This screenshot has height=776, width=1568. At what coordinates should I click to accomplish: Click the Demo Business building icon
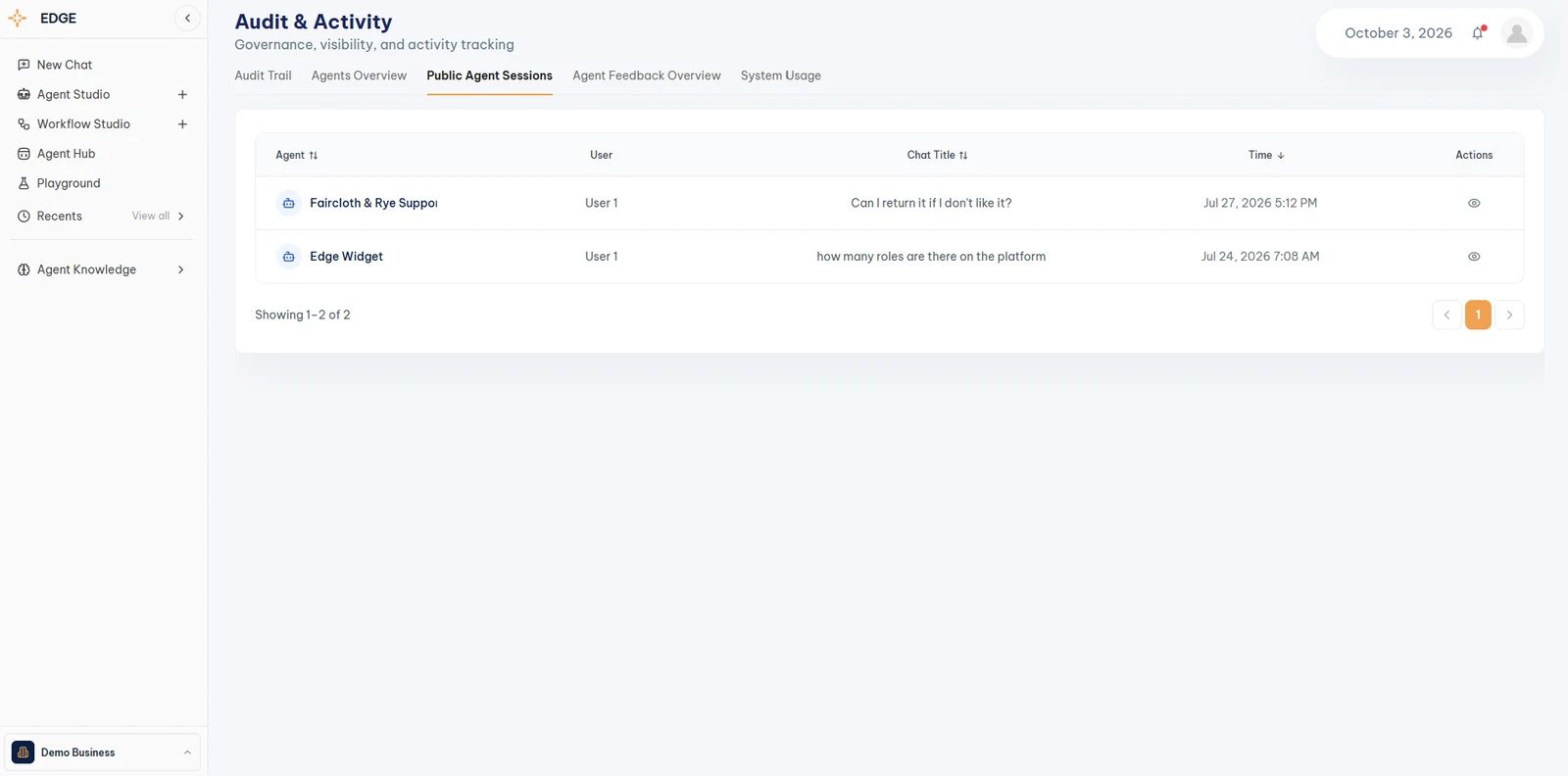pyautogui.click(x=23, y=752)
